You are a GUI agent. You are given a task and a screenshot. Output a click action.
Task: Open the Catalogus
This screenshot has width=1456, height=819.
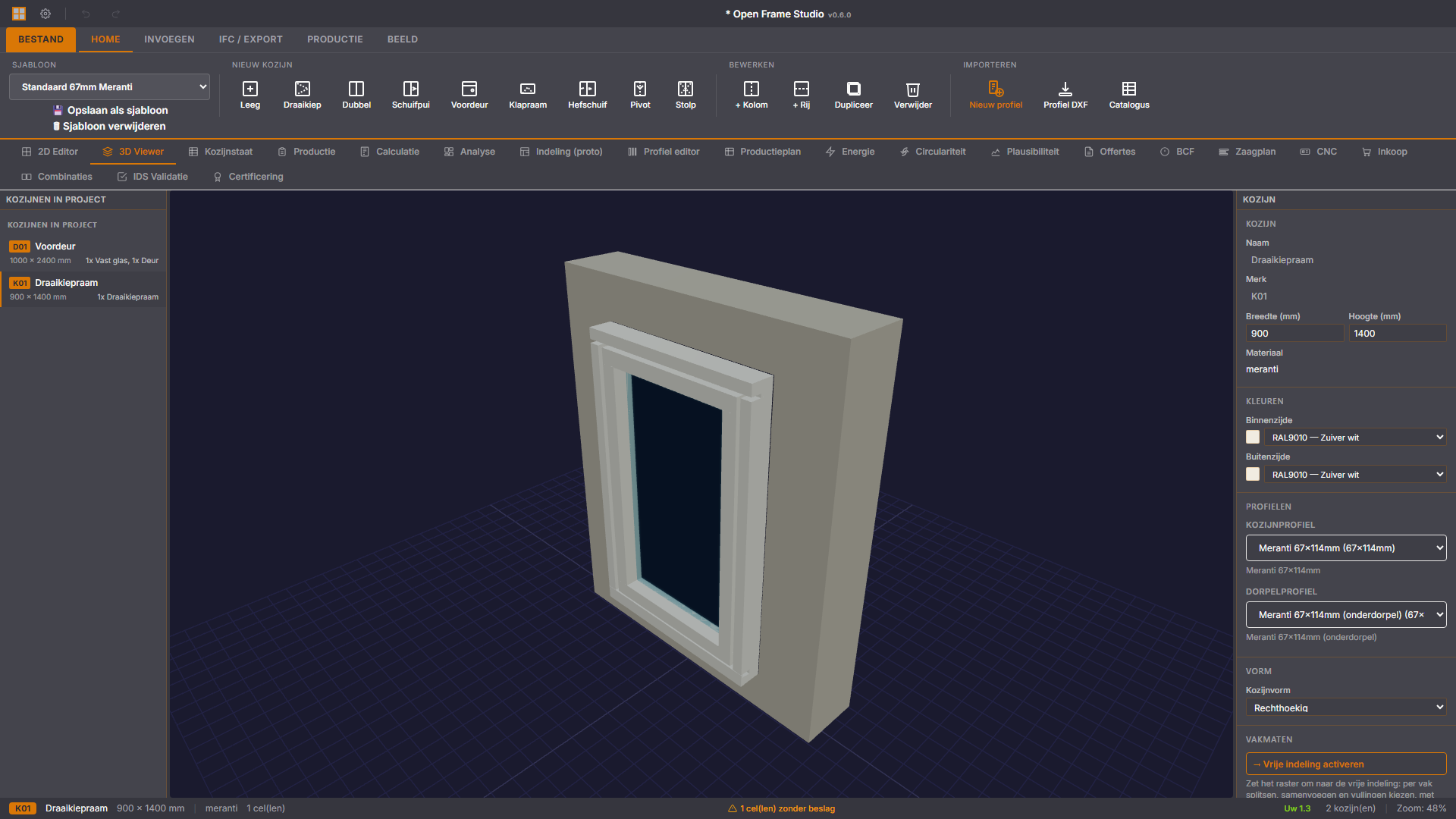(x=1129, y=96)
